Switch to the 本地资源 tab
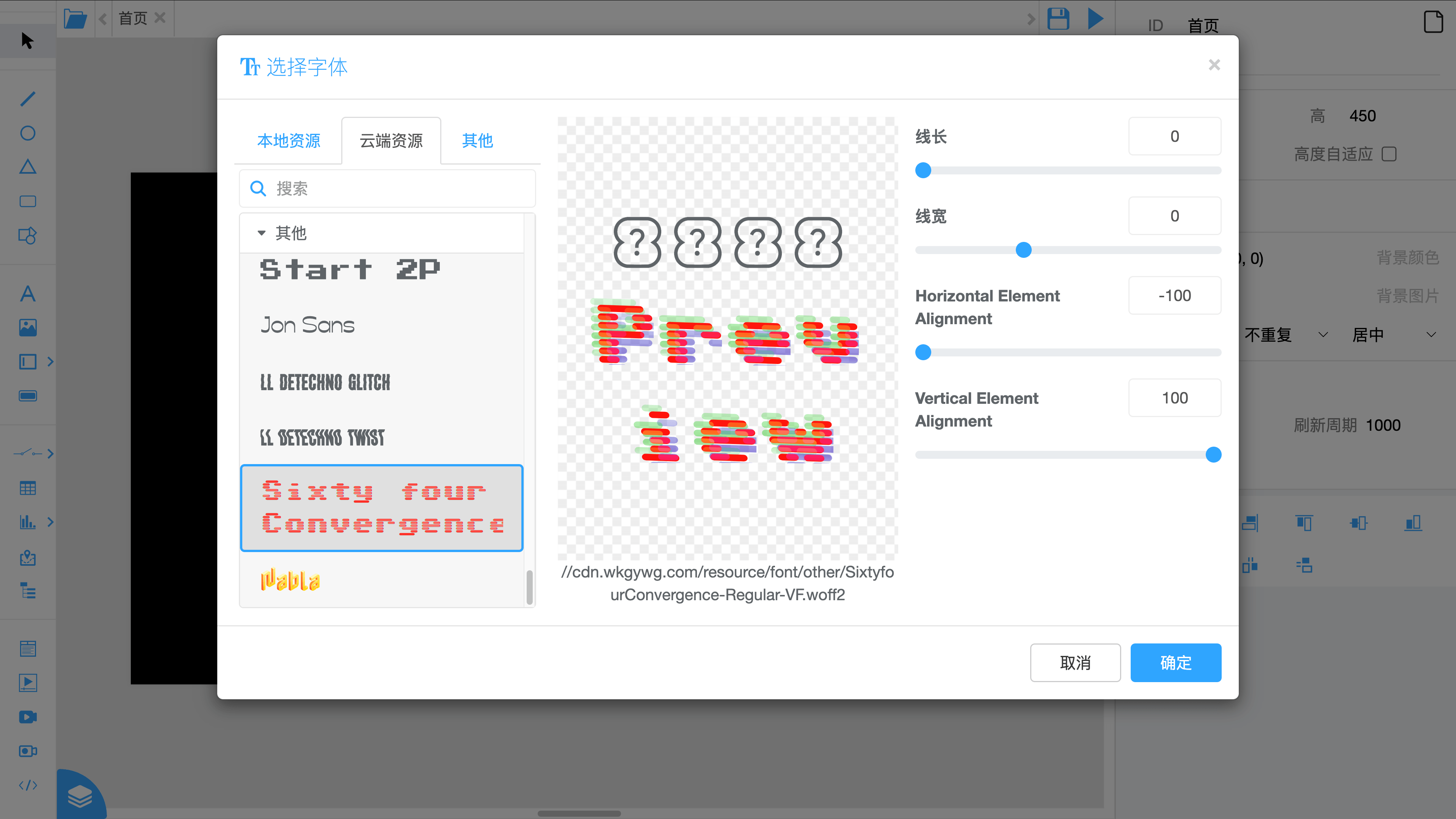1456x819 pixels. 288,141
